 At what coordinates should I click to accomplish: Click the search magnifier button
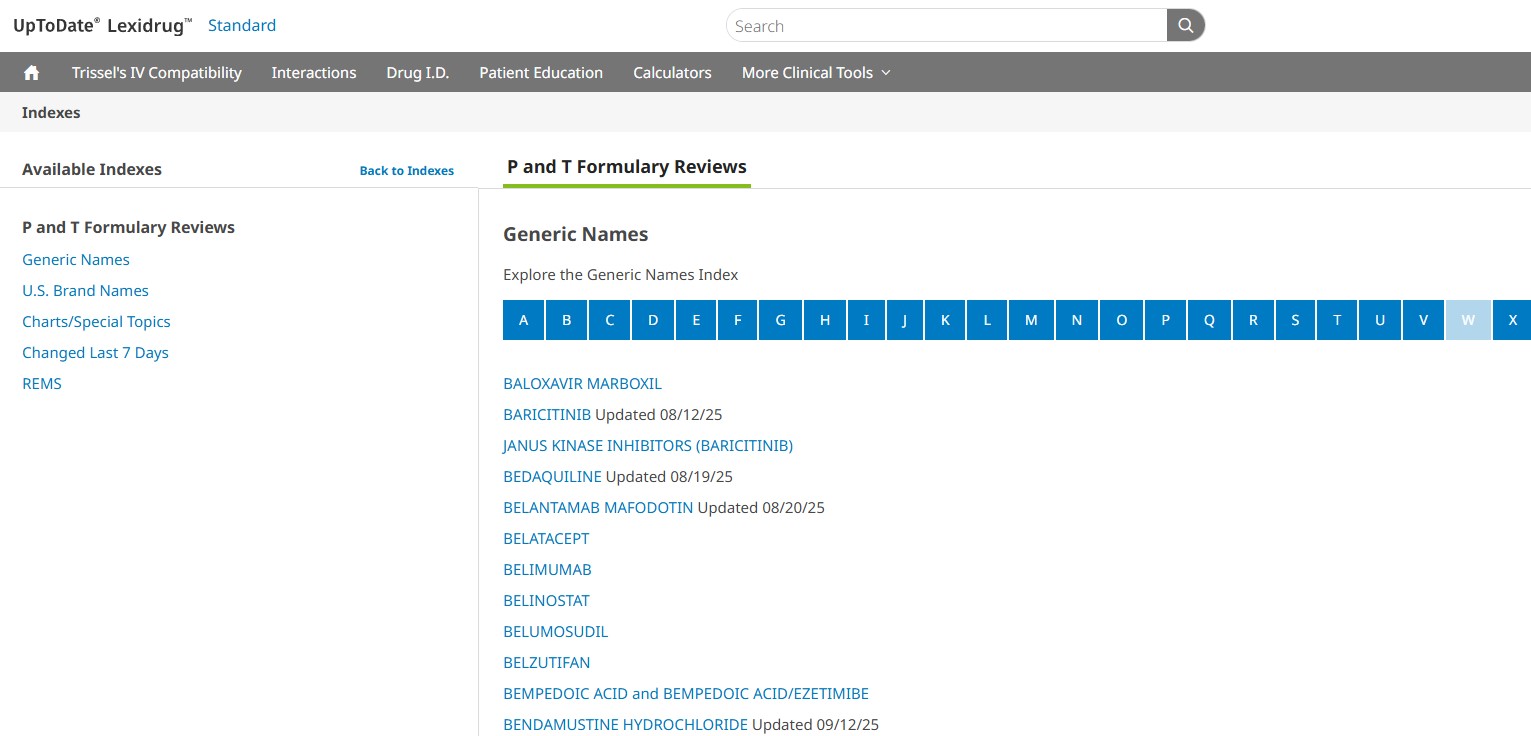1185,26
